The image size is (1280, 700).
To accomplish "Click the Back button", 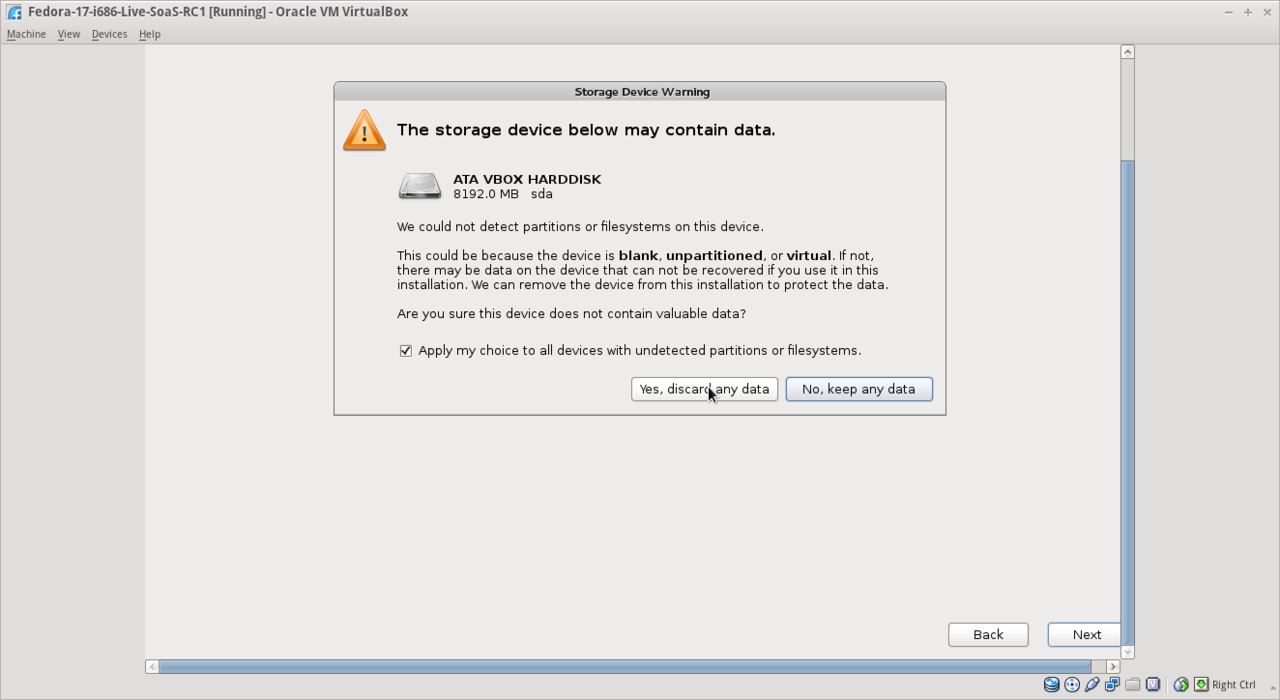I will (x=988, y=634).
